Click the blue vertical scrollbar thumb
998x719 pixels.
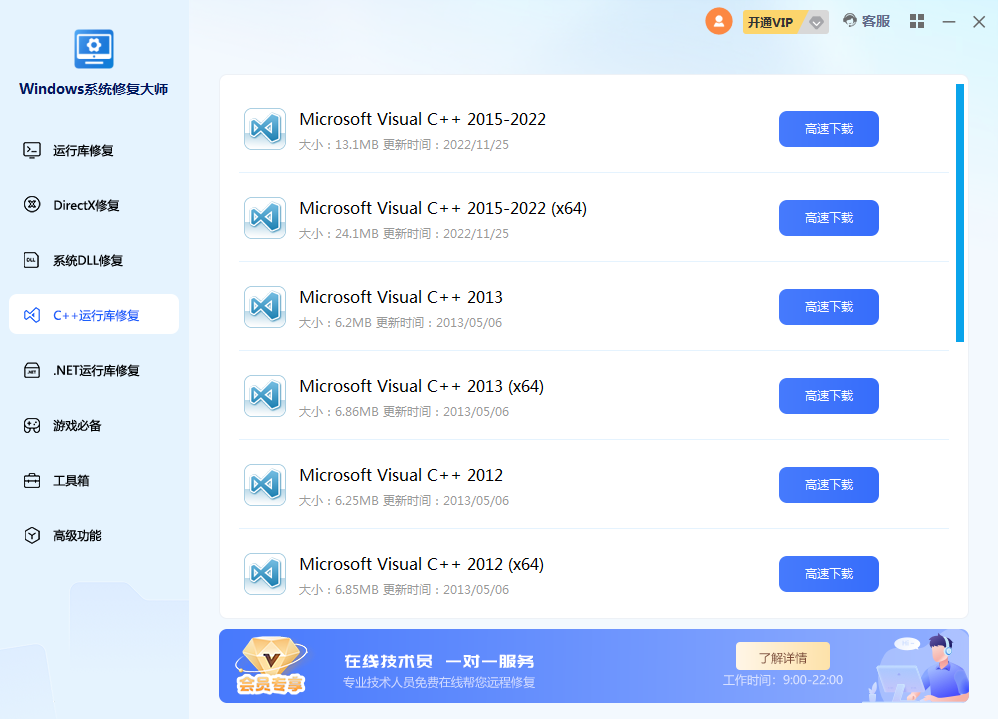tap(960, 213)
